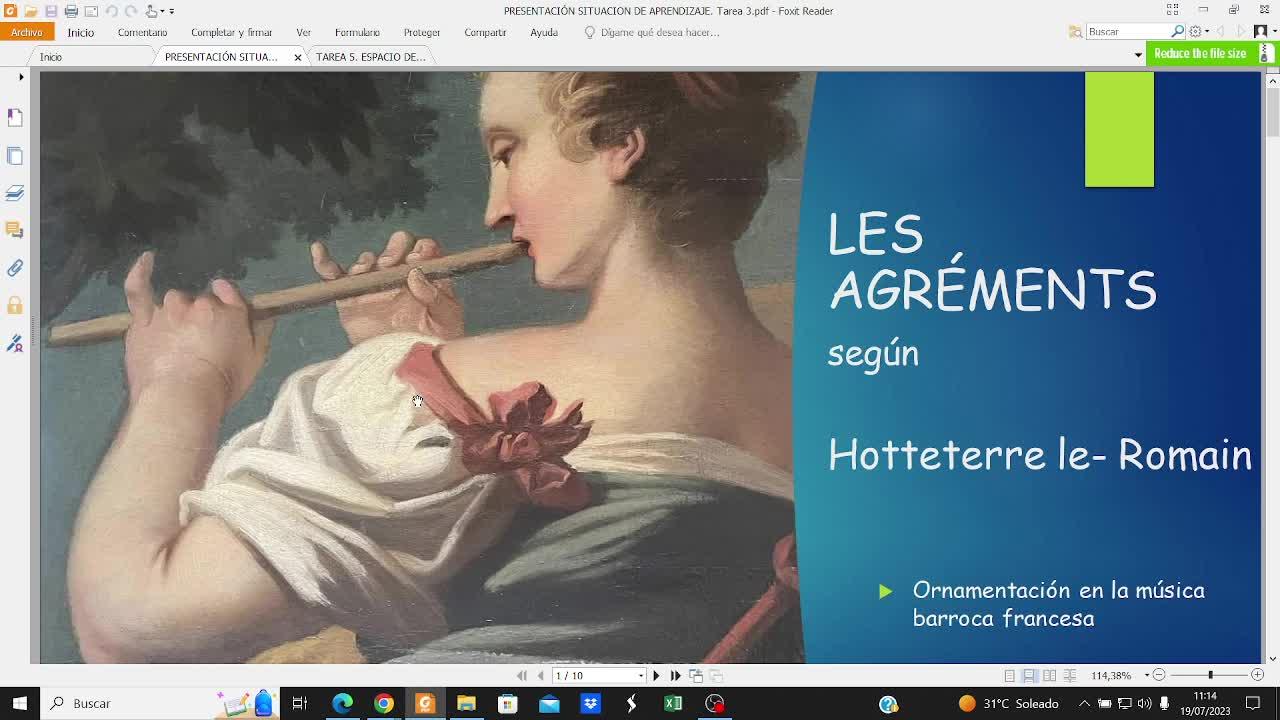This screenshot has width=1280, height=720.
Task: Open the user account icon menu
Action: click(x=1262, y=32)
